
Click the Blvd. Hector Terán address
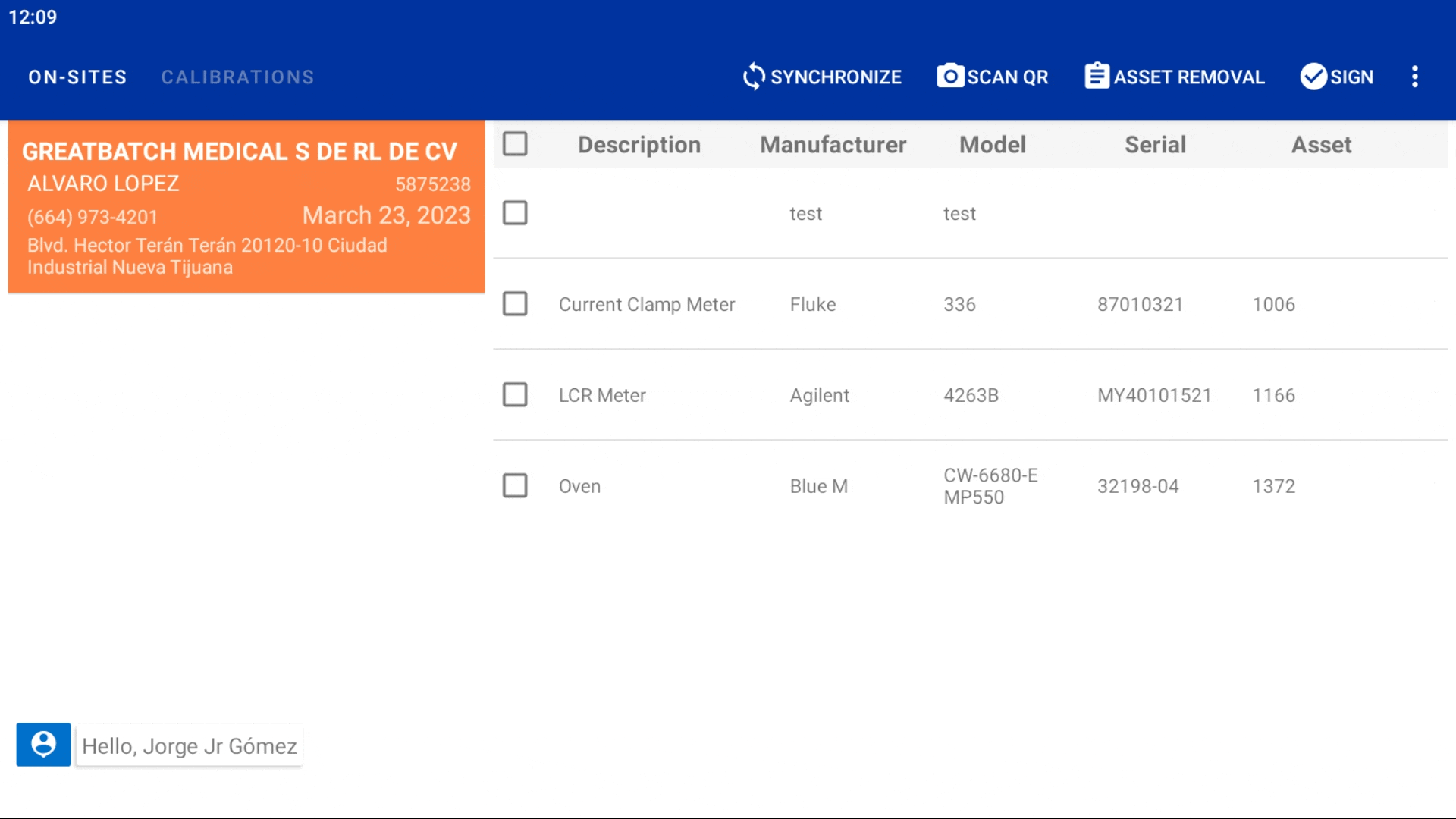[207, 256]
